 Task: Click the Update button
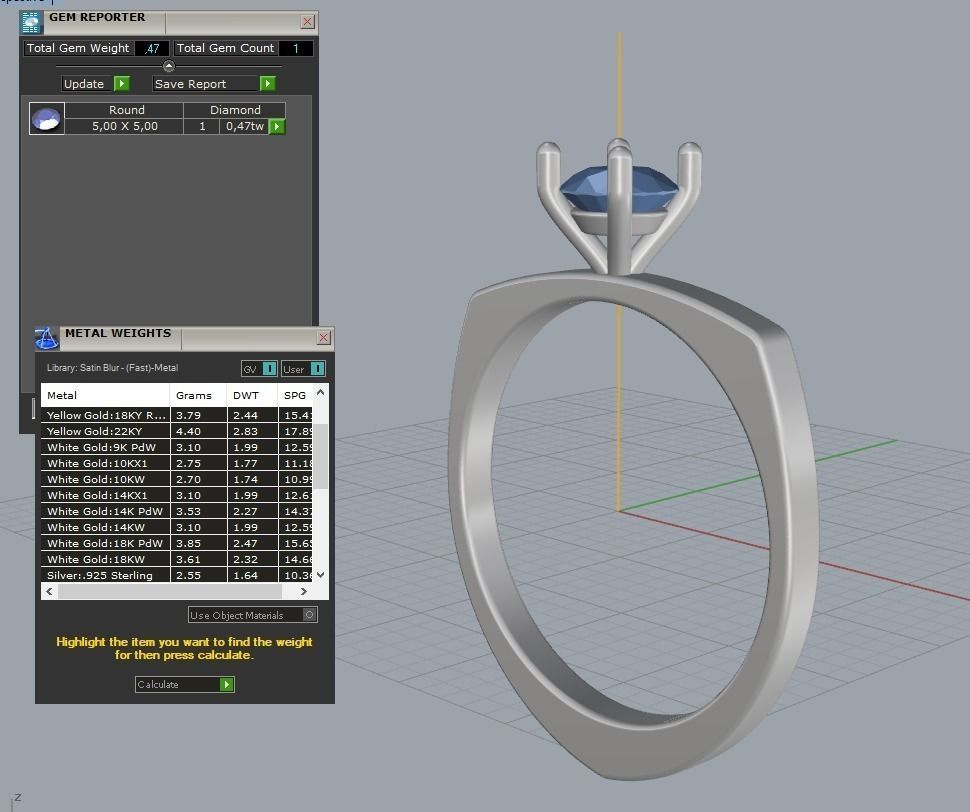[96, 83]
